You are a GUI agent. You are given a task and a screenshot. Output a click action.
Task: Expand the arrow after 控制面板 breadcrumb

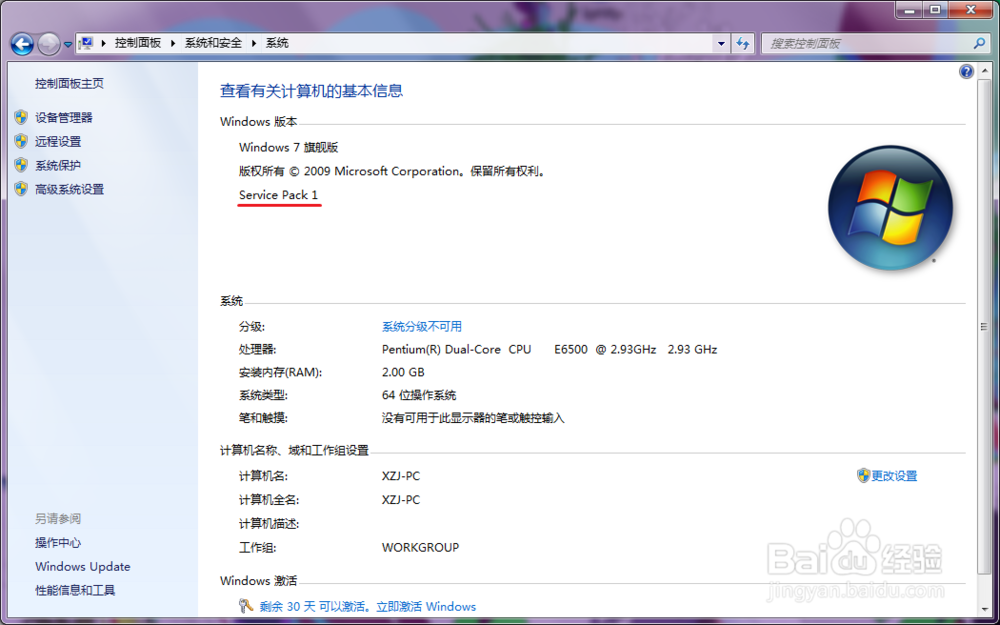click(173, 43)
